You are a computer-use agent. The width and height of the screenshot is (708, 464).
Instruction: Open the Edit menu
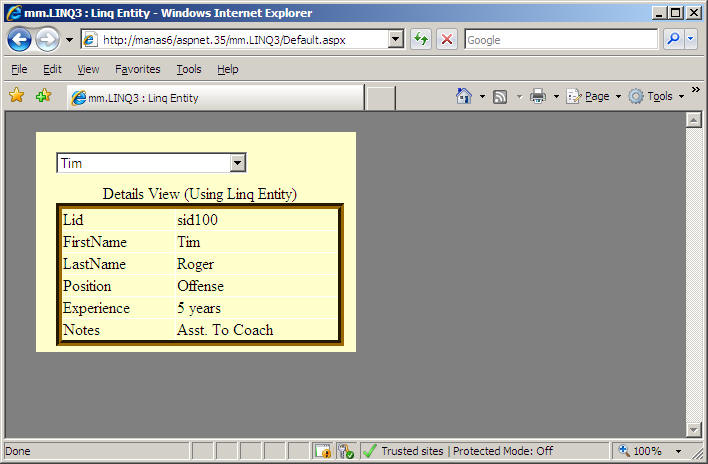pyautogui.click(x=52, y=69)
